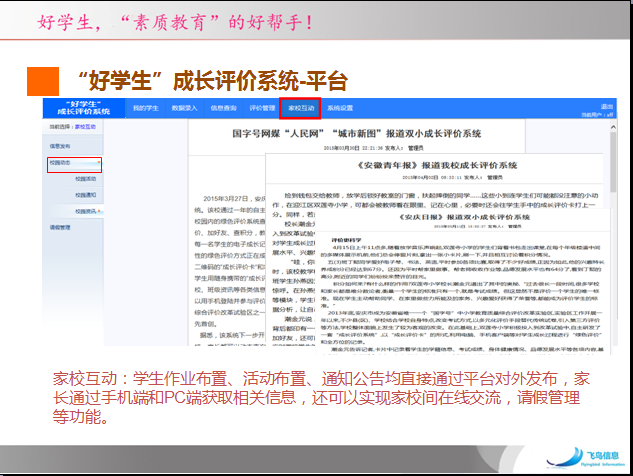Viewport: 633px width, 476px height.
Task: Click the highlighted 家校互动 tab
Action: (x=301, y=107)
